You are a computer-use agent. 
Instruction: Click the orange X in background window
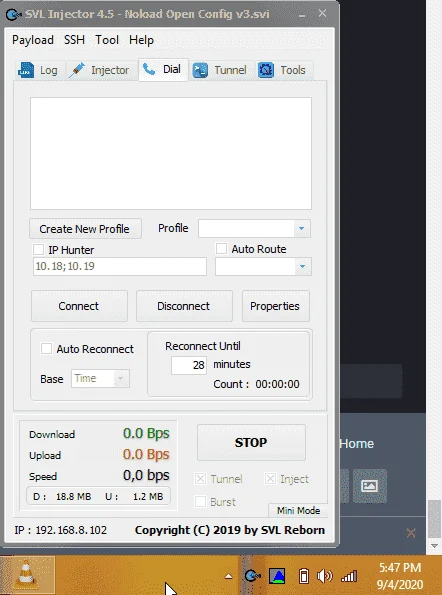click(411, 533)
